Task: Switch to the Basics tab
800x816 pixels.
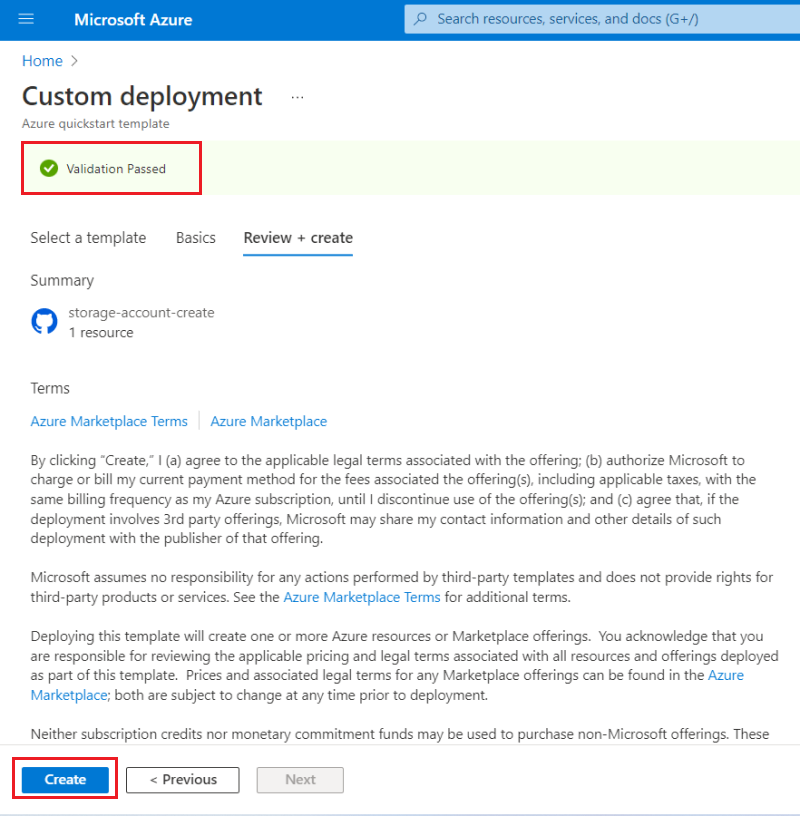Action: pos(196,238)
